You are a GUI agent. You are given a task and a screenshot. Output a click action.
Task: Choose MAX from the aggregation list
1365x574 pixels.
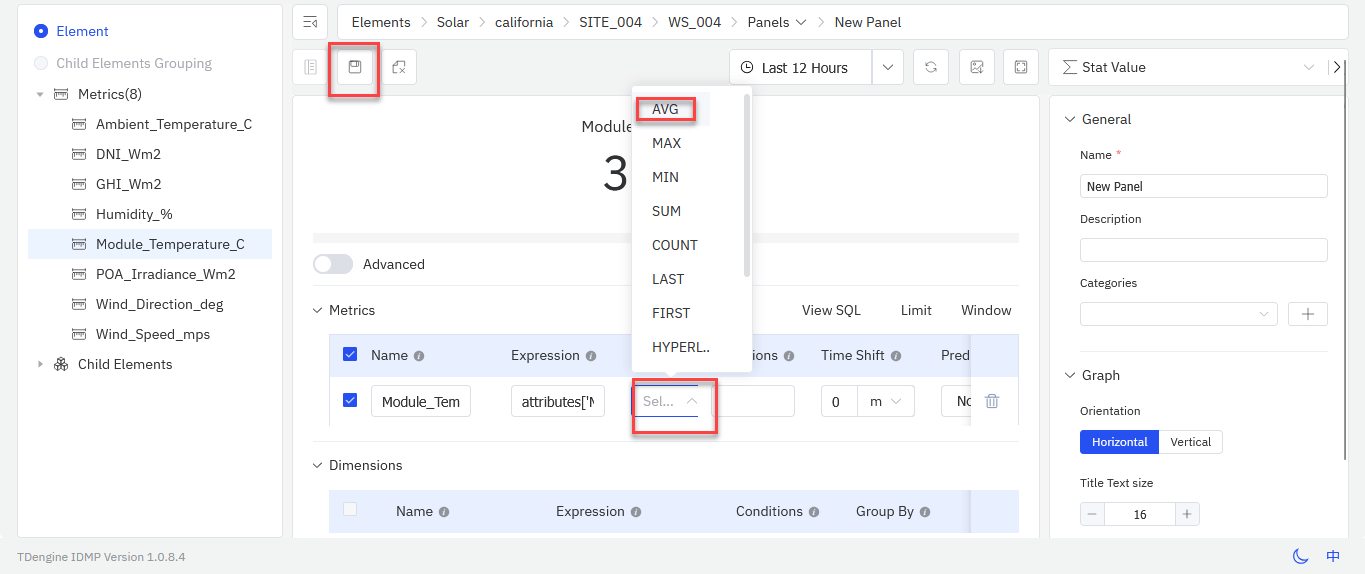click(666, 143)
